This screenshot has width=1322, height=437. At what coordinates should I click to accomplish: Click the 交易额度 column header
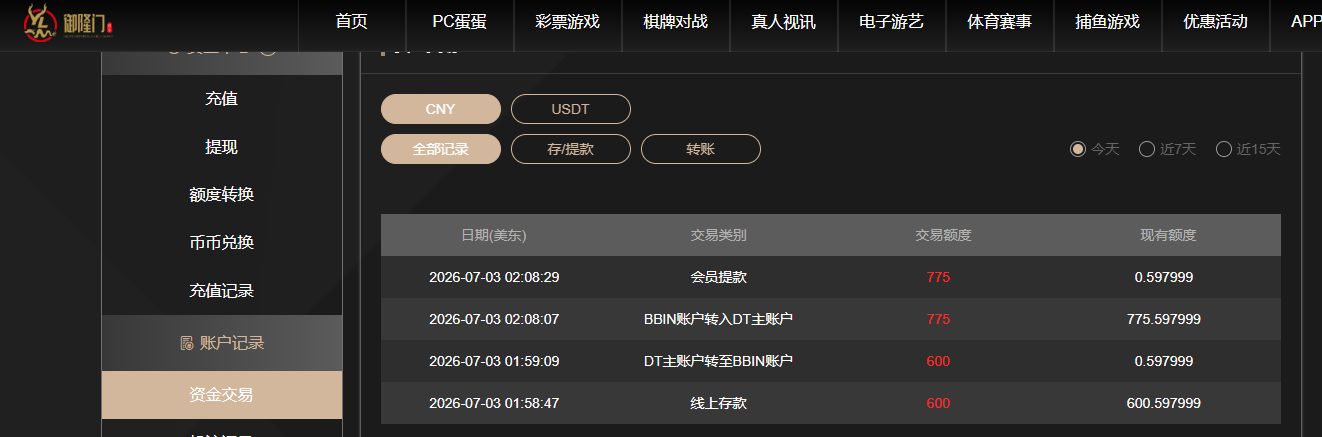(x=944, y=236)
